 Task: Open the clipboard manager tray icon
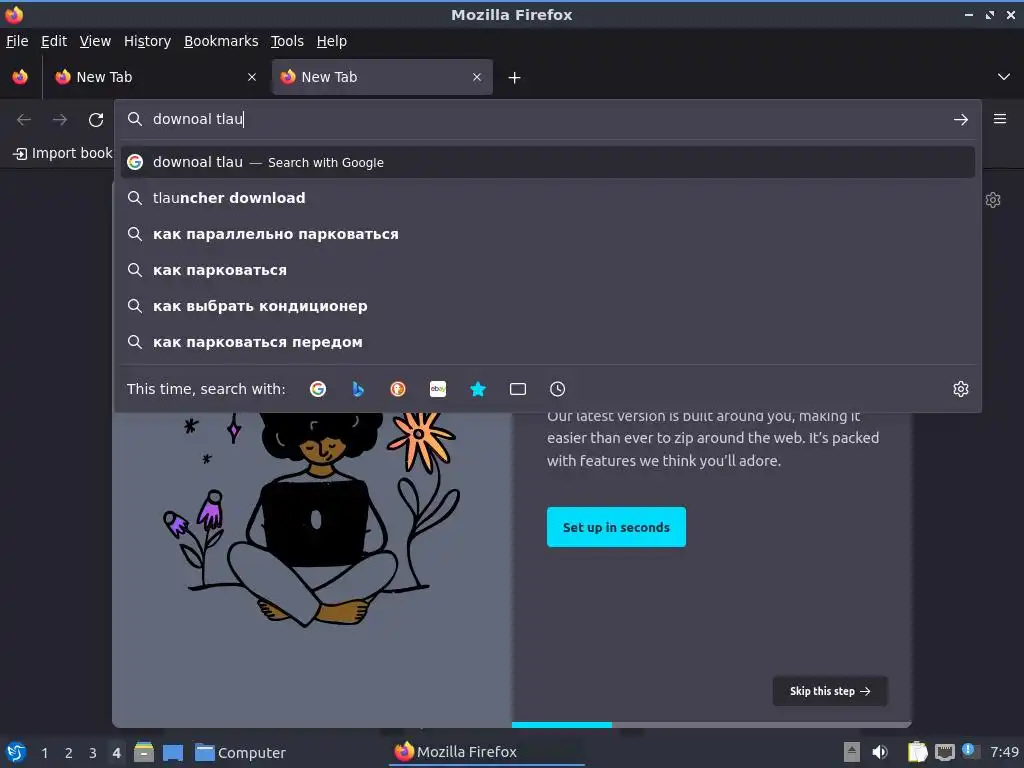point(918,752)
